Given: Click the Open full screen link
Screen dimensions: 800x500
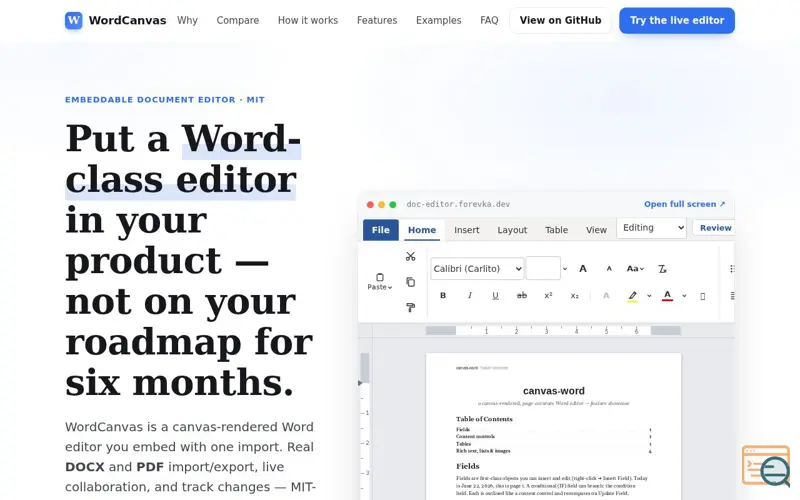Looking at the screenshot, I should click(x=684, y=204).
